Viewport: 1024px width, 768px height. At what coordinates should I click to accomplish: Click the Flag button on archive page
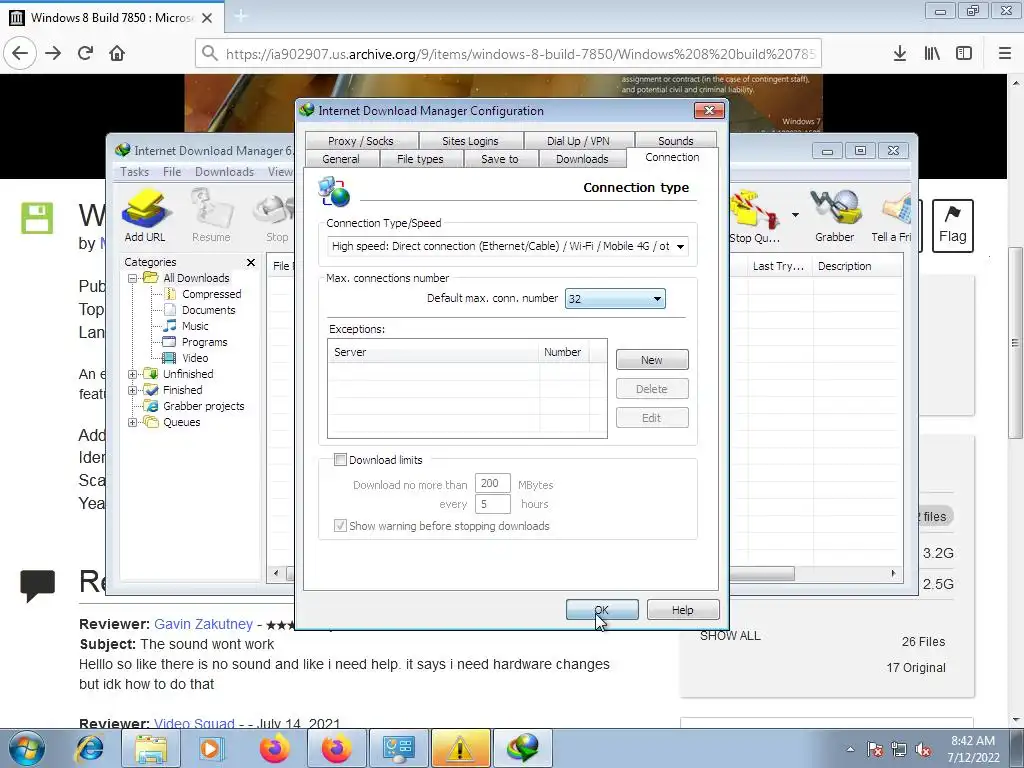(x=953, y=226)
